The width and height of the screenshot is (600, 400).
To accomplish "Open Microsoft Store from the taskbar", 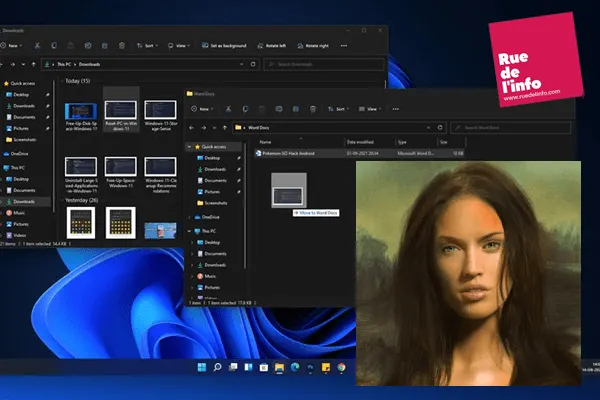I will pos(264,367).
